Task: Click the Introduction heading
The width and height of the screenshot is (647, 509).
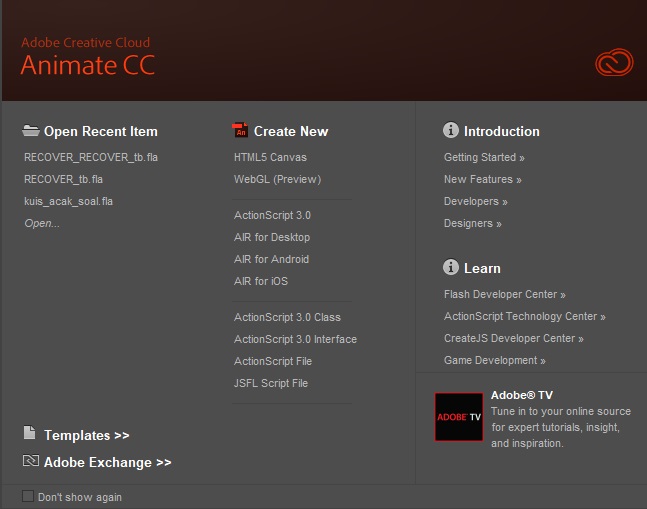Action: [x=501, y=131]
